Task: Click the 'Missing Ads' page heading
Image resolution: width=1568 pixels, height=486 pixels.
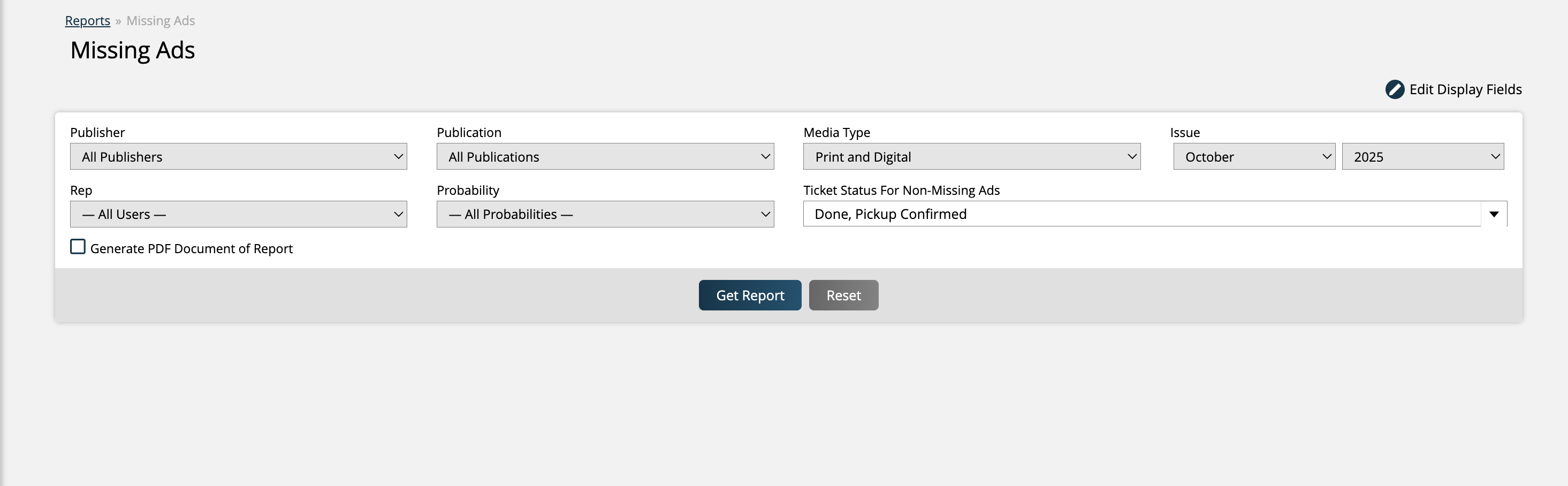Action: point(133,50)
